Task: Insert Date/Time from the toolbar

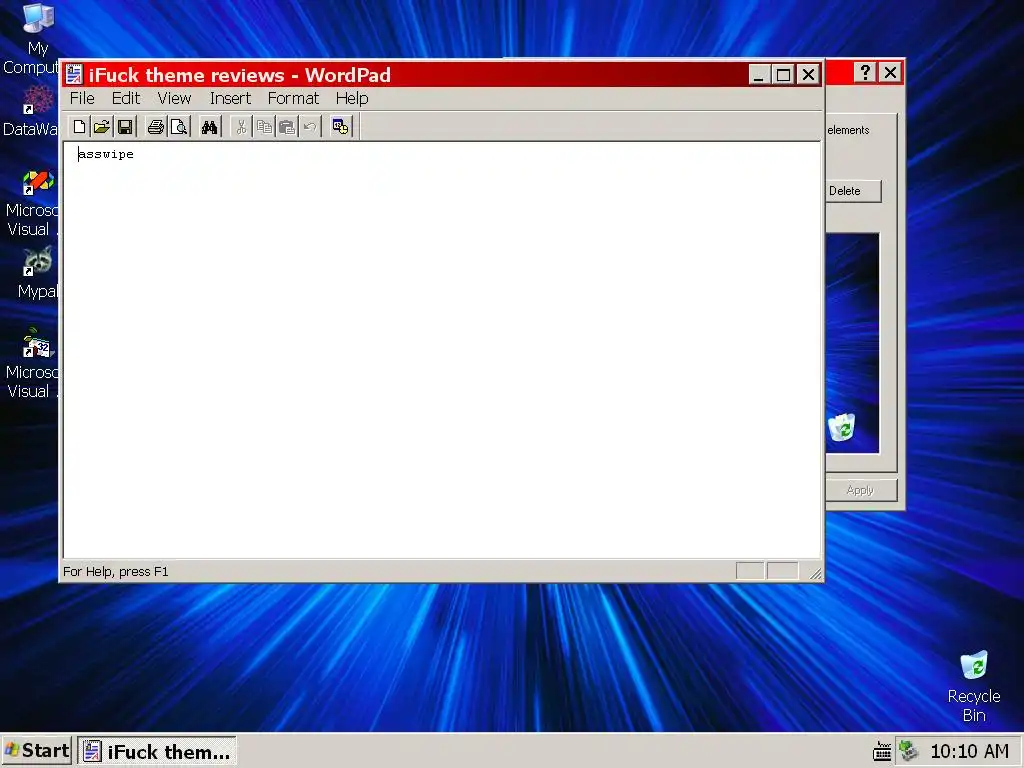Action: tap(340, 127)
